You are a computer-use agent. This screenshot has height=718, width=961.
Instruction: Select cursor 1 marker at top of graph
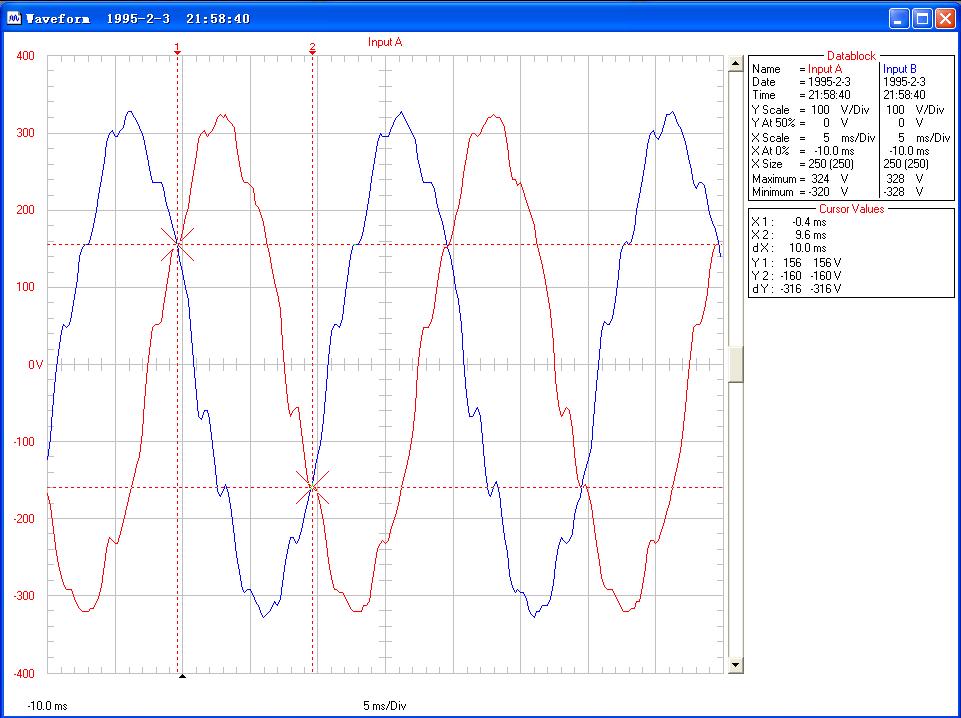click(x=178, y=48)
